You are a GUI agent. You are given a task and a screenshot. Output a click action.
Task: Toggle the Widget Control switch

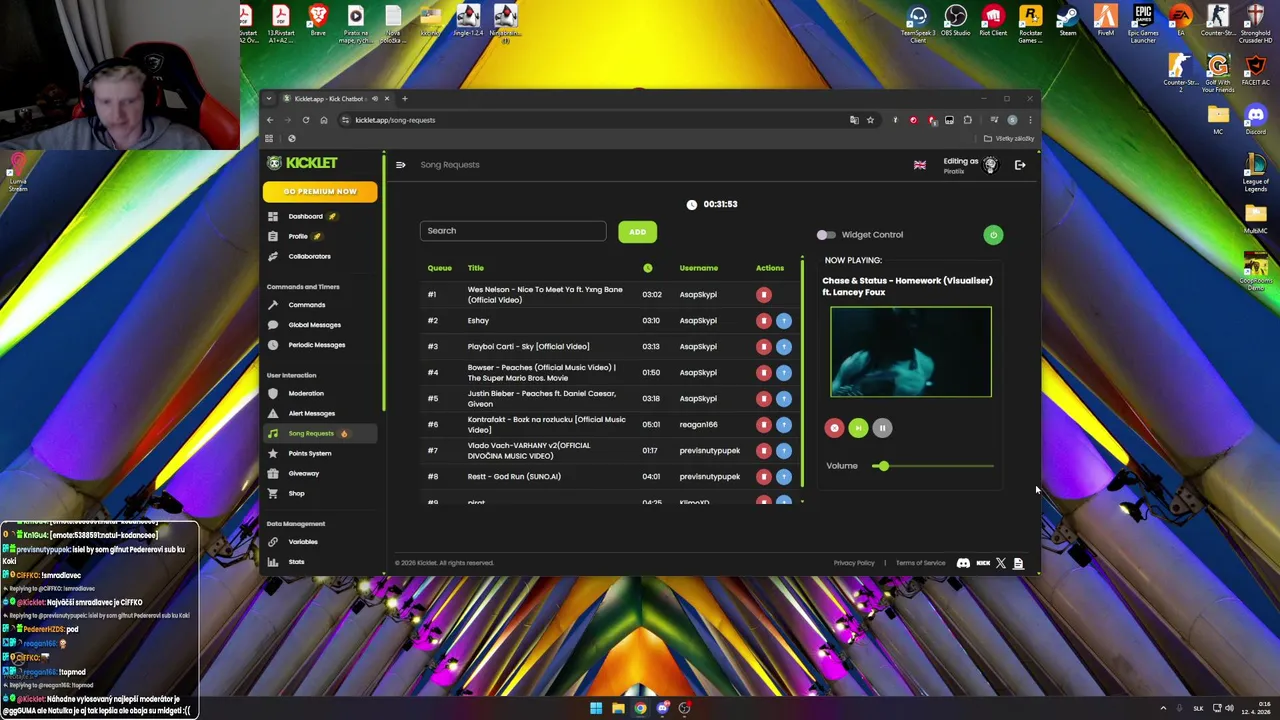pos(825,235)
